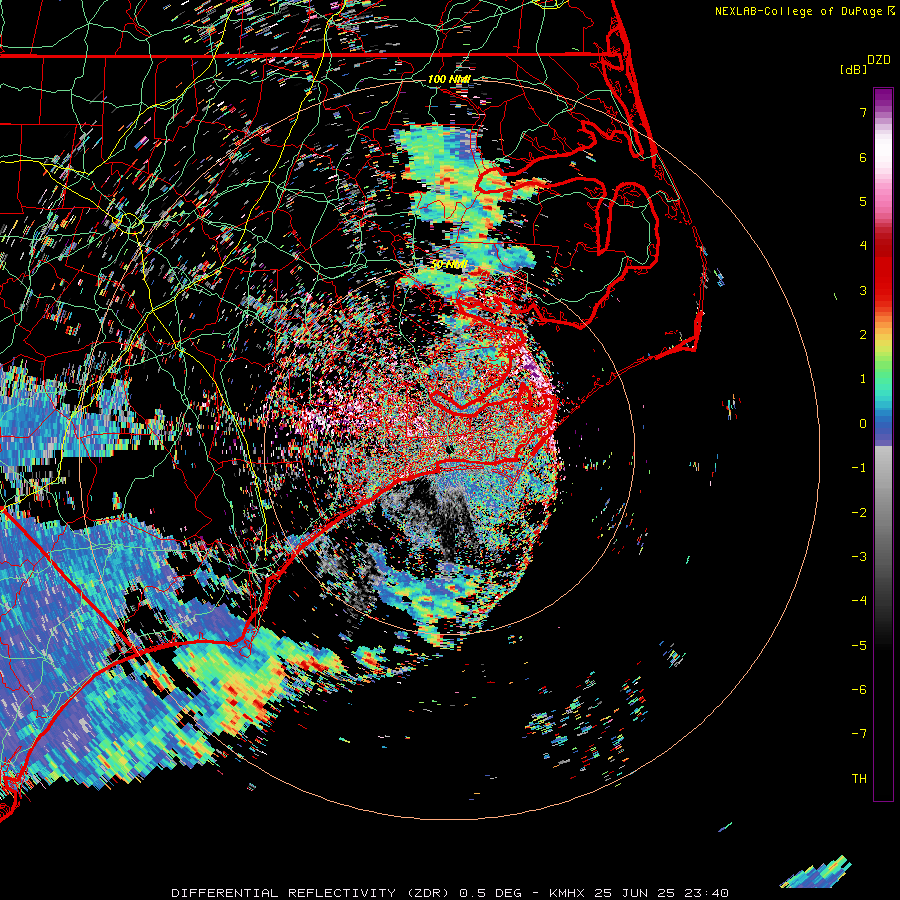Click the positive 7 dB scale label
Viewport: 900px width, 900px height.
[863, 112]
